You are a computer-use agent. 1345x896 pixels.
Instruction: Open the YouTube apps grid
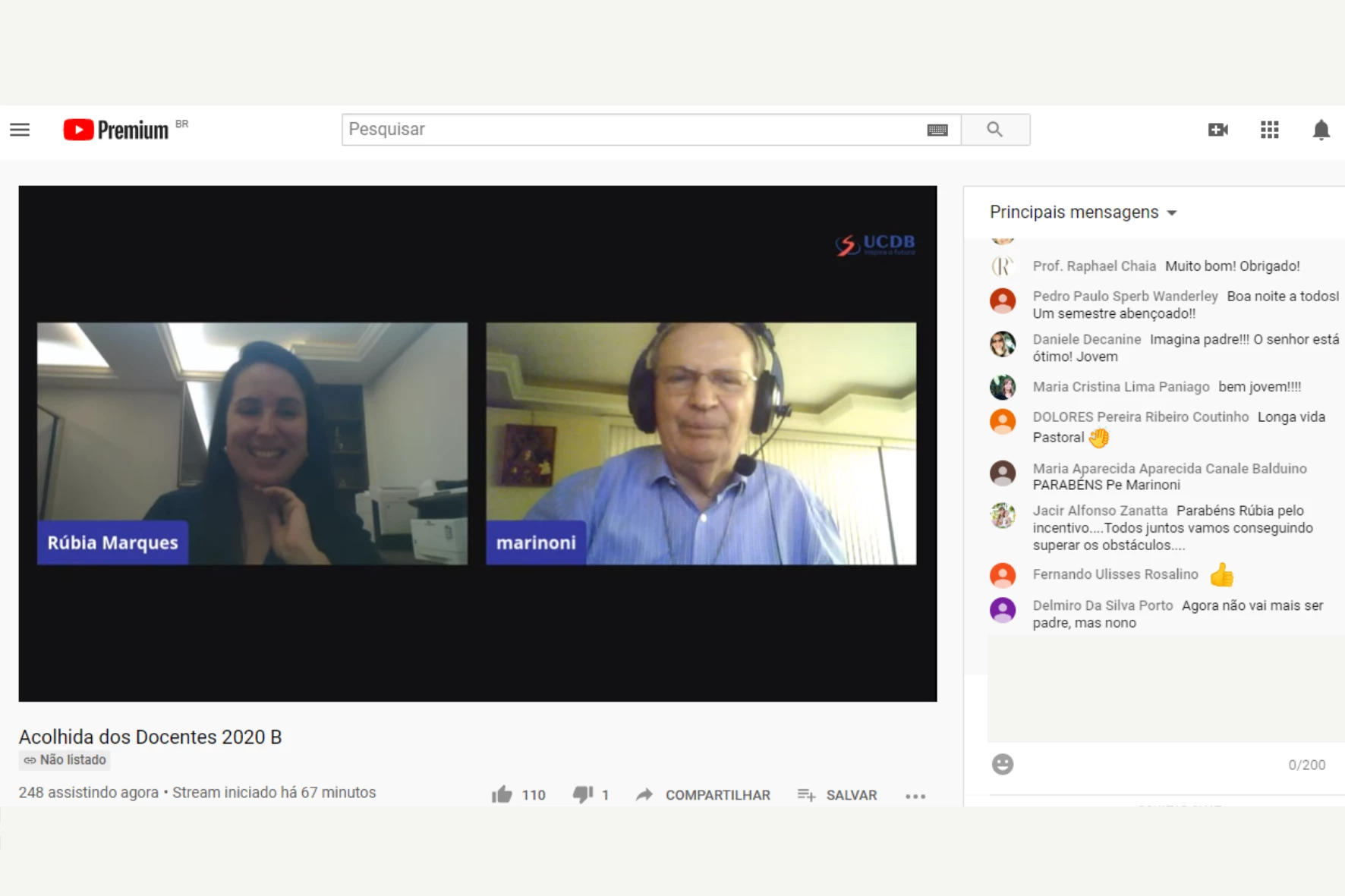point(1269,130)
